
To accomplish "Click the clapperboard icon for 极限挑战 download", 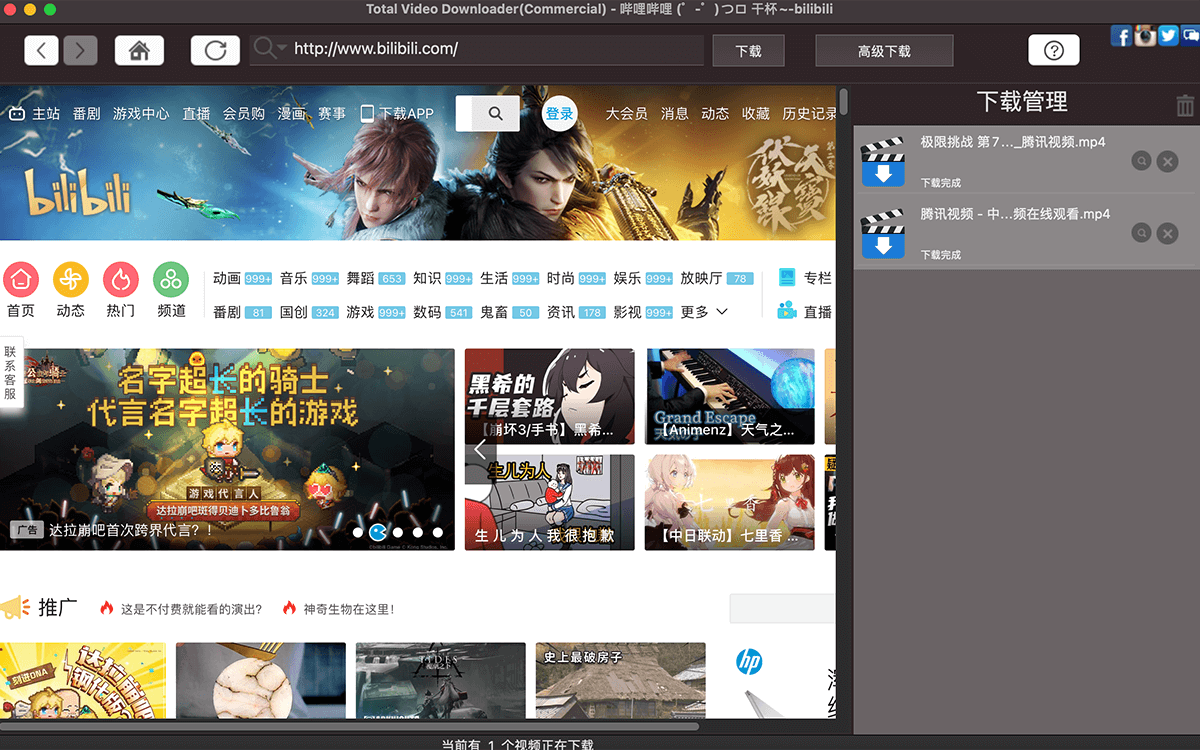I will click(x=883, y=162).
